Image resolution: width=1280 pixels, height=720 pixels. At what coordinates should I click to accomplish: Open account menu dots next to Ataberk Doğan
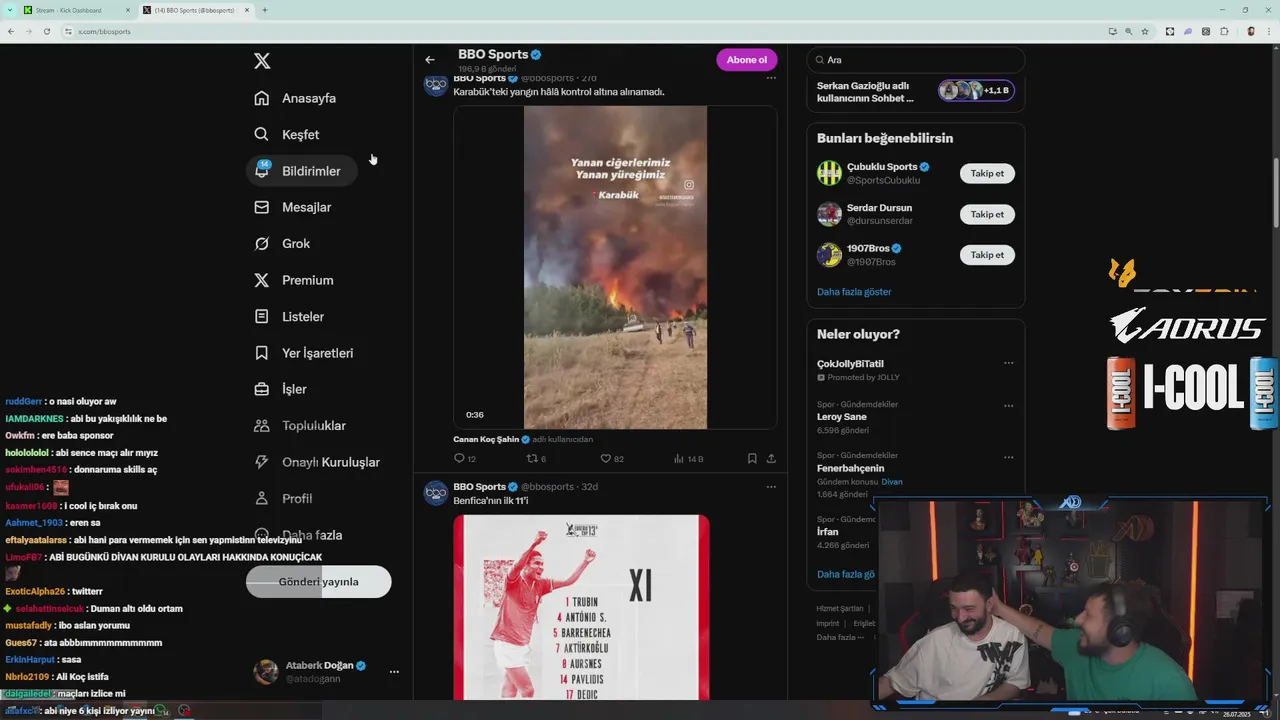394,672
